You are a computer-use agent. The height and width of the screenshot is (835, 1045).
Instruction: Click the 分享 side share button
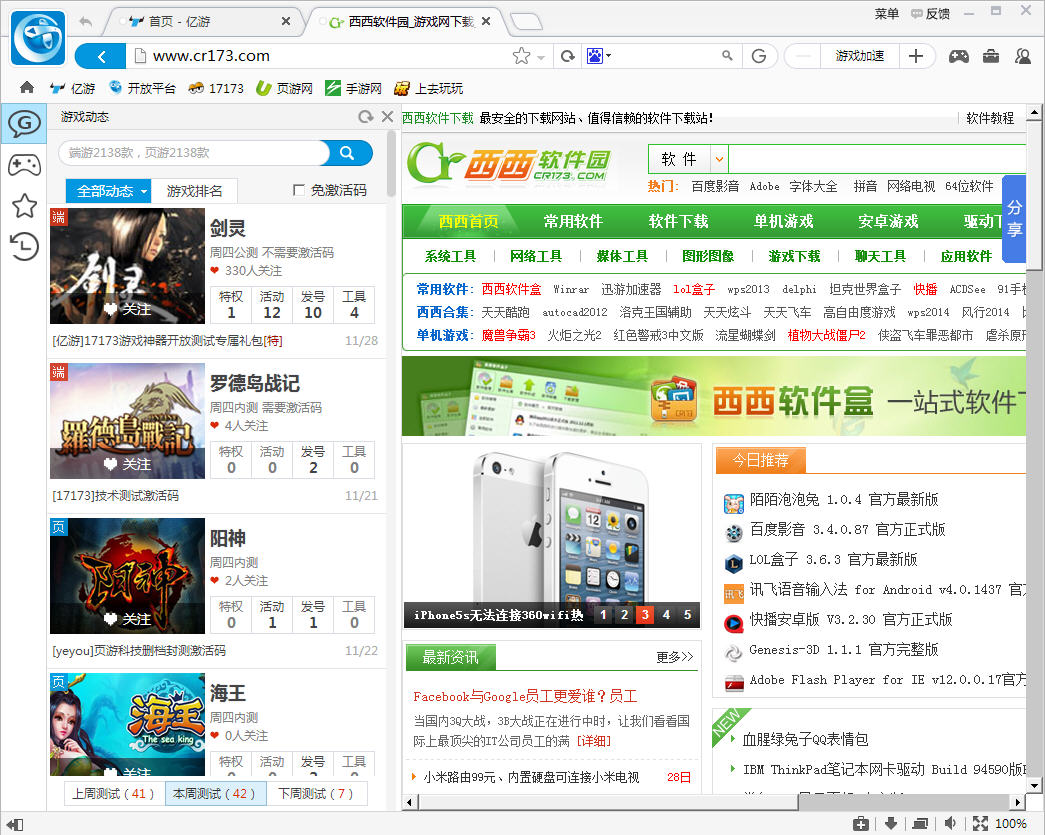pos(1014,219)
